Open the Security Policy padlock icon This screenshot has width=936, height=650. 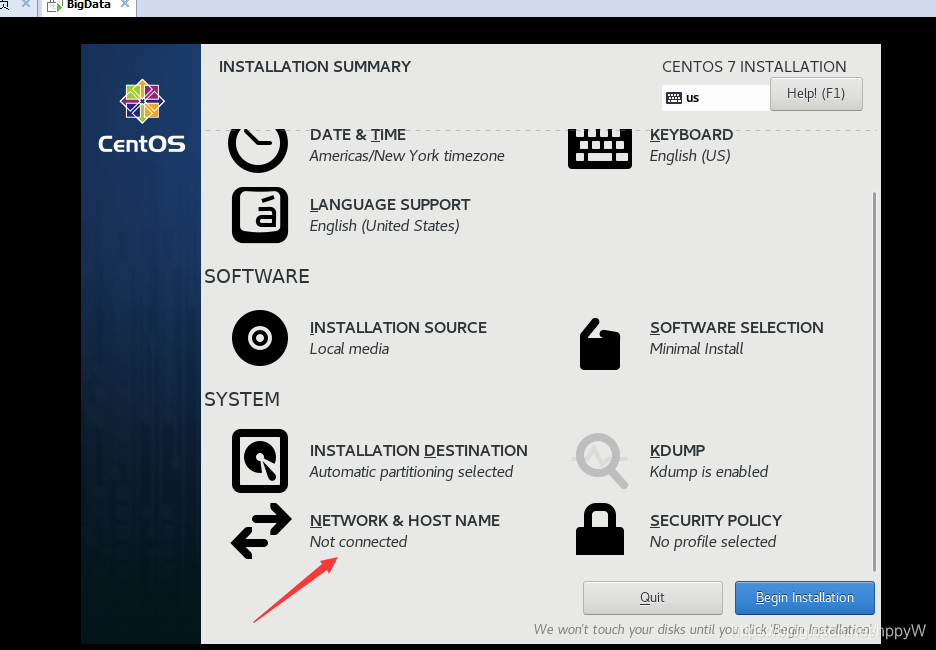[599, 529]
